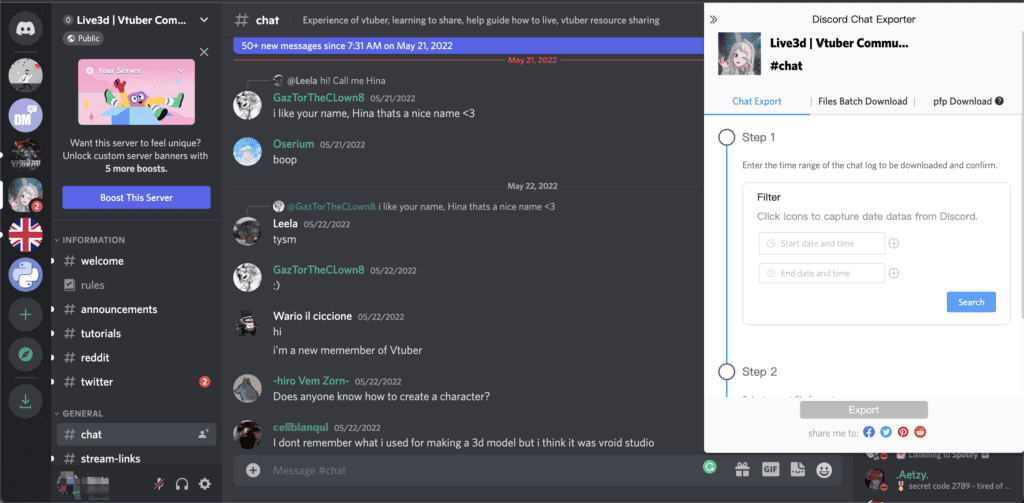Click Oserium username
1024x503 pixels.
pos(293,144)
